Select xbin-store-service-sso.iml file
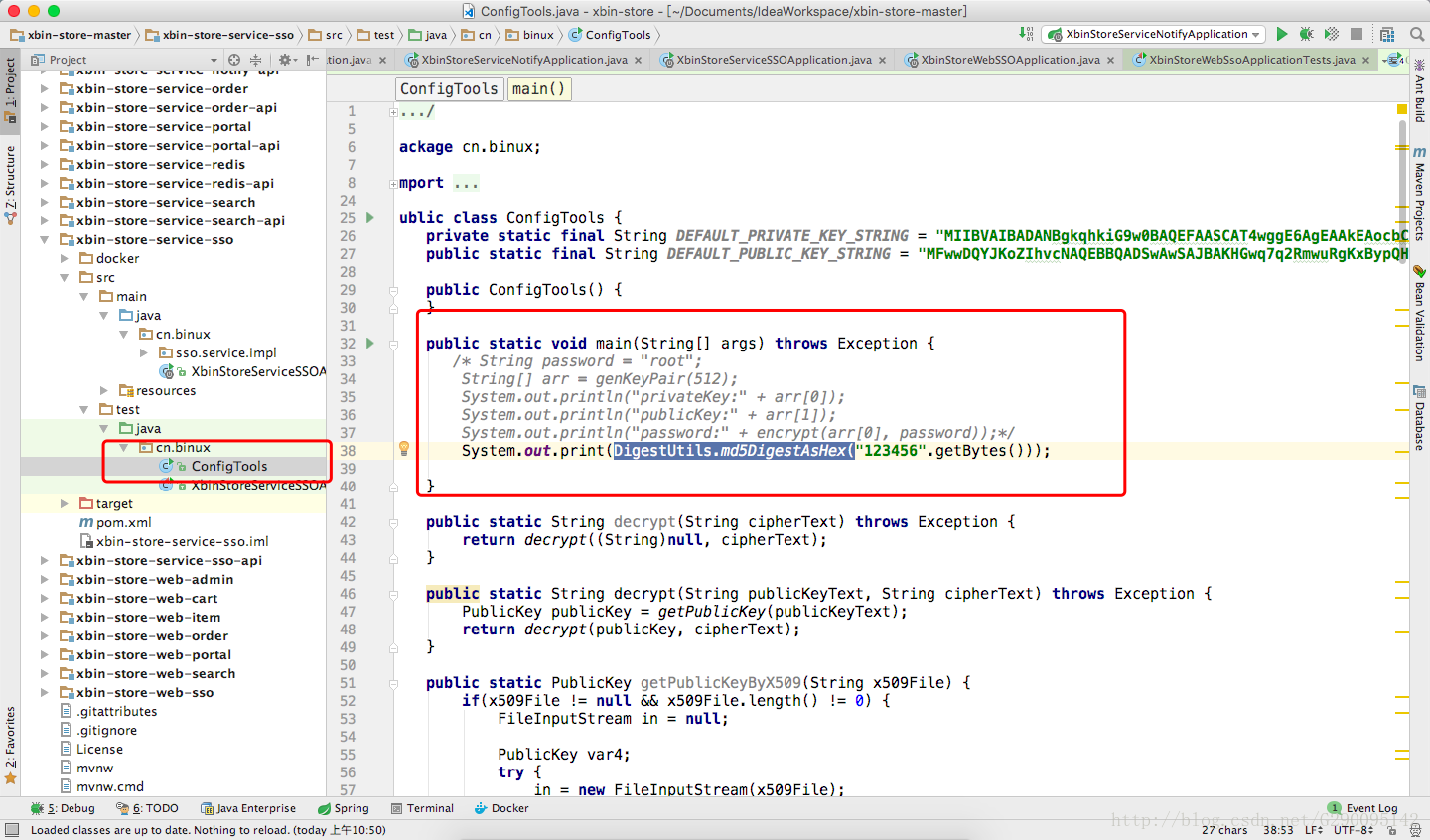1430x840 pixels. pyautogui.click(x=182, y=541)
